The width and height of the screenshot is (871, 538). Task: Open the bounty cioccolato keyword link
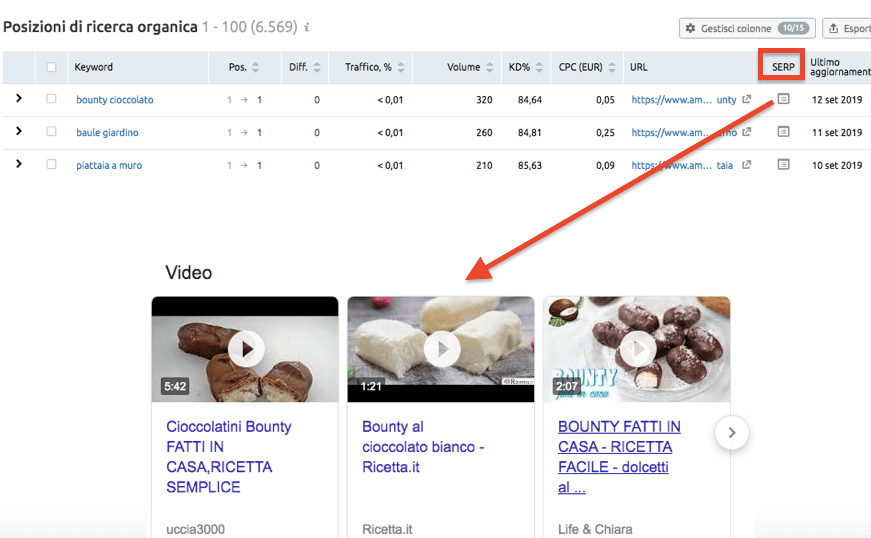coord(115,100)
